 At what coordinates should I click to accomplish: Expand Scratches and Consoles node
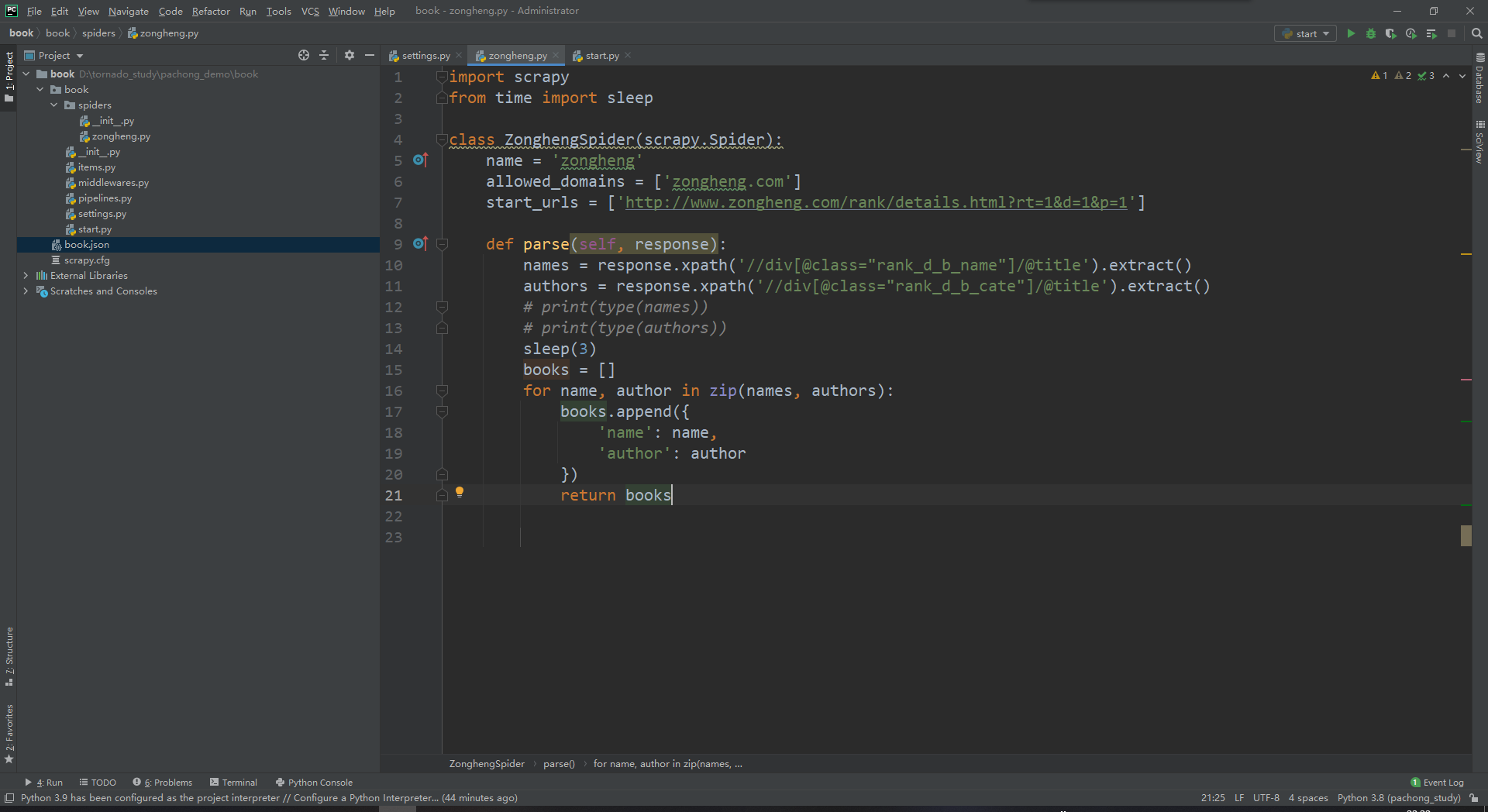coord(26,291)
